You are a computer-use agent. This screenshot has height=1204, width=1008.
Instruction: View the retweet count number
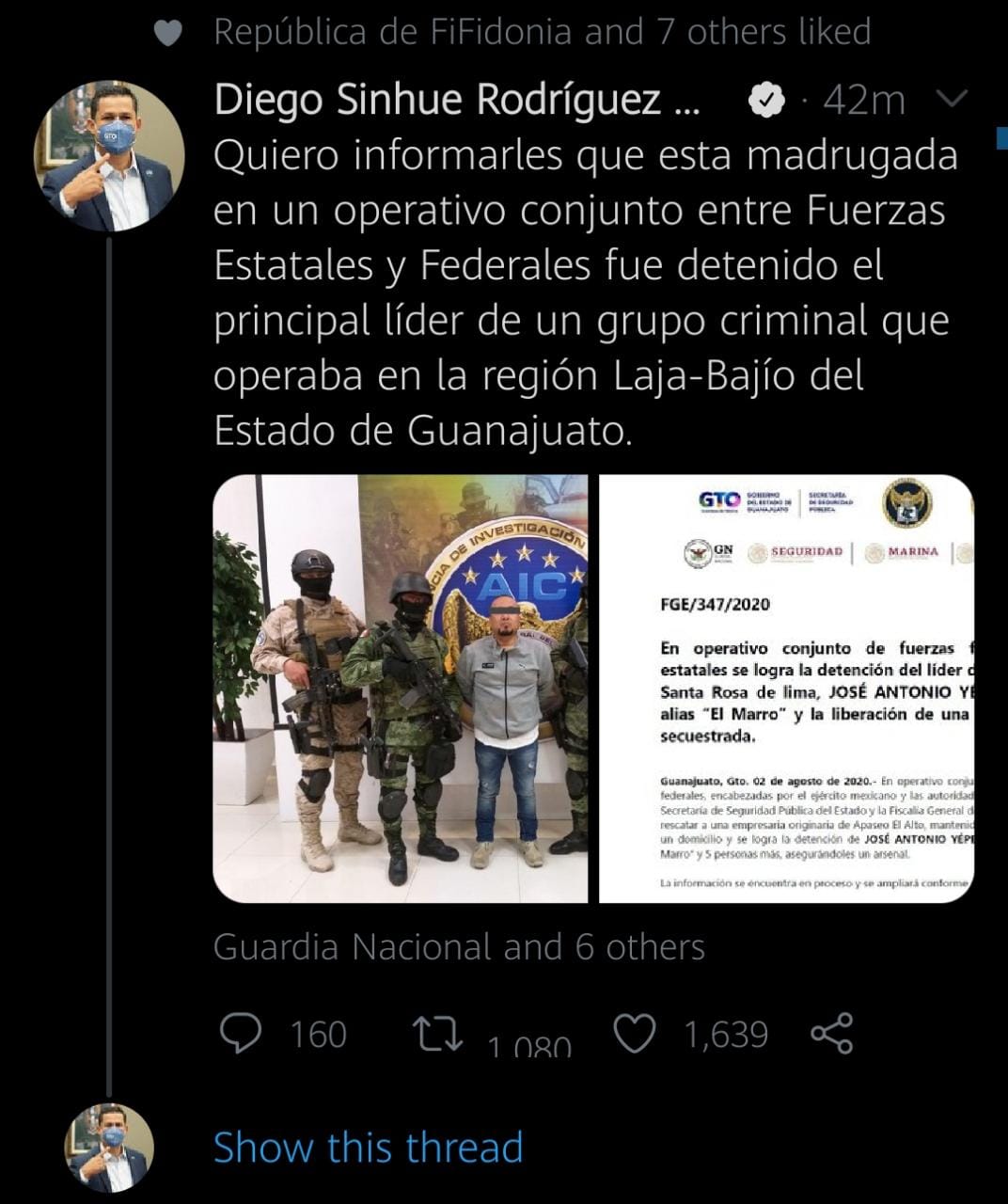coord(529,1046)
